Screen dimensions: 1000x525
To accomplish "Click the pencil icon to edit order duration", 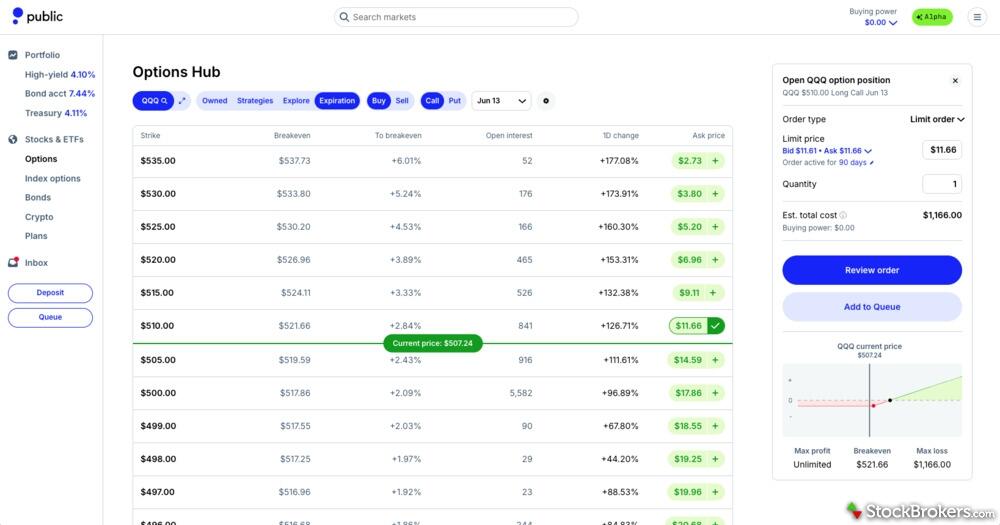I will (x=871, y=162).
